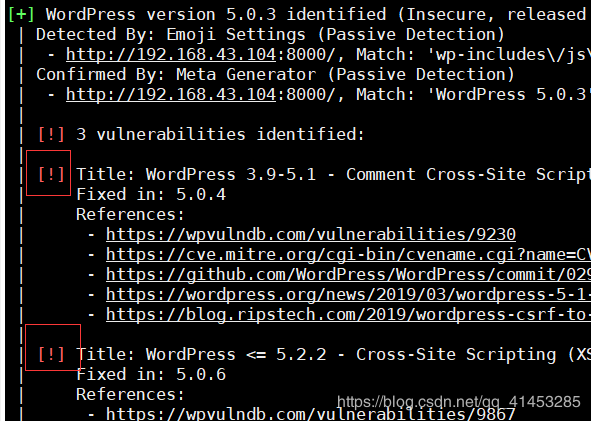Viewport: 591px width, 421px height.
Task: Click the red [!] before '3 vulnerabilities identified'
Action: point(51,135)
